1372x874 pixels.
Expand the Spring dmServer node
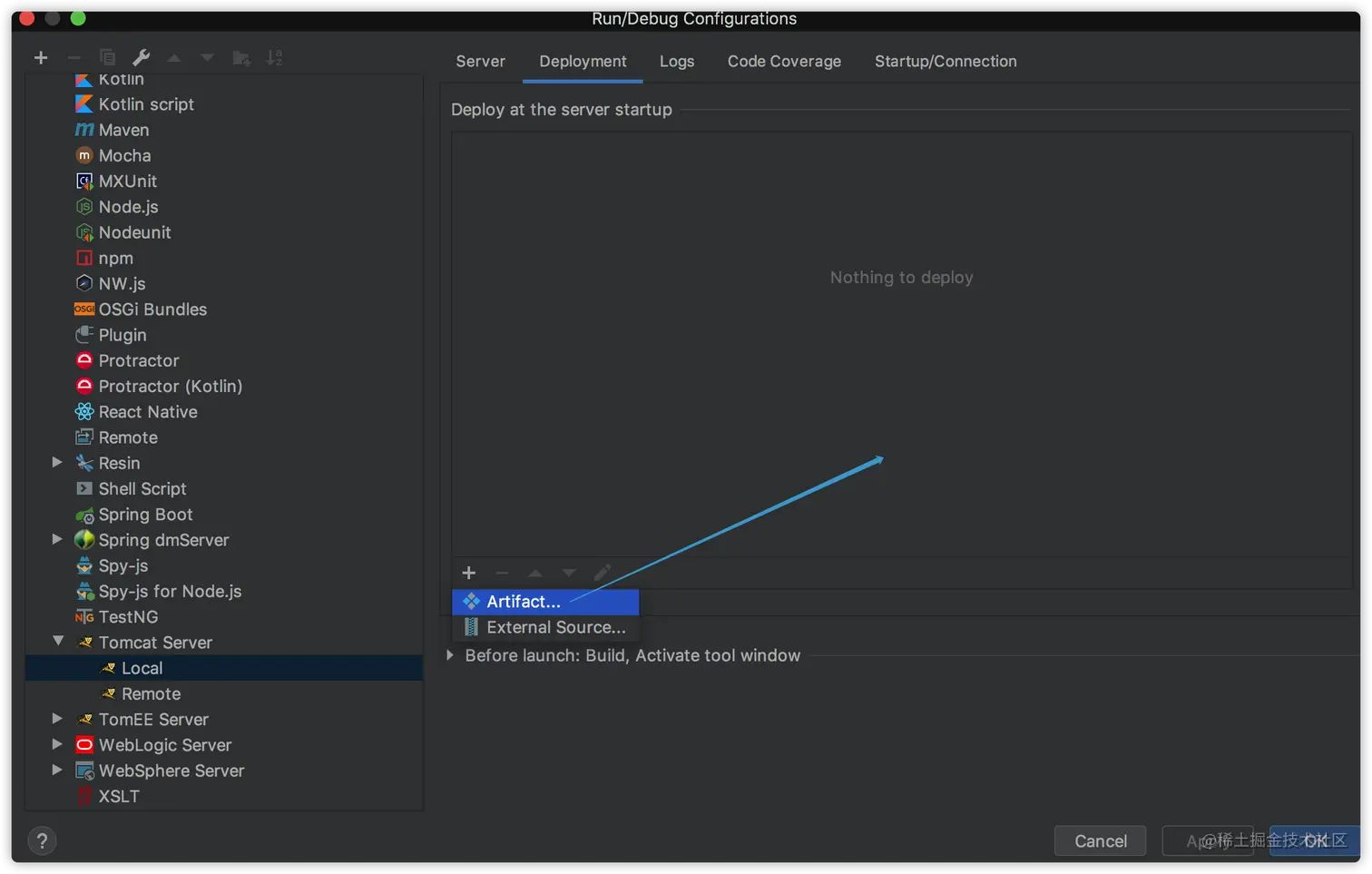57,539
